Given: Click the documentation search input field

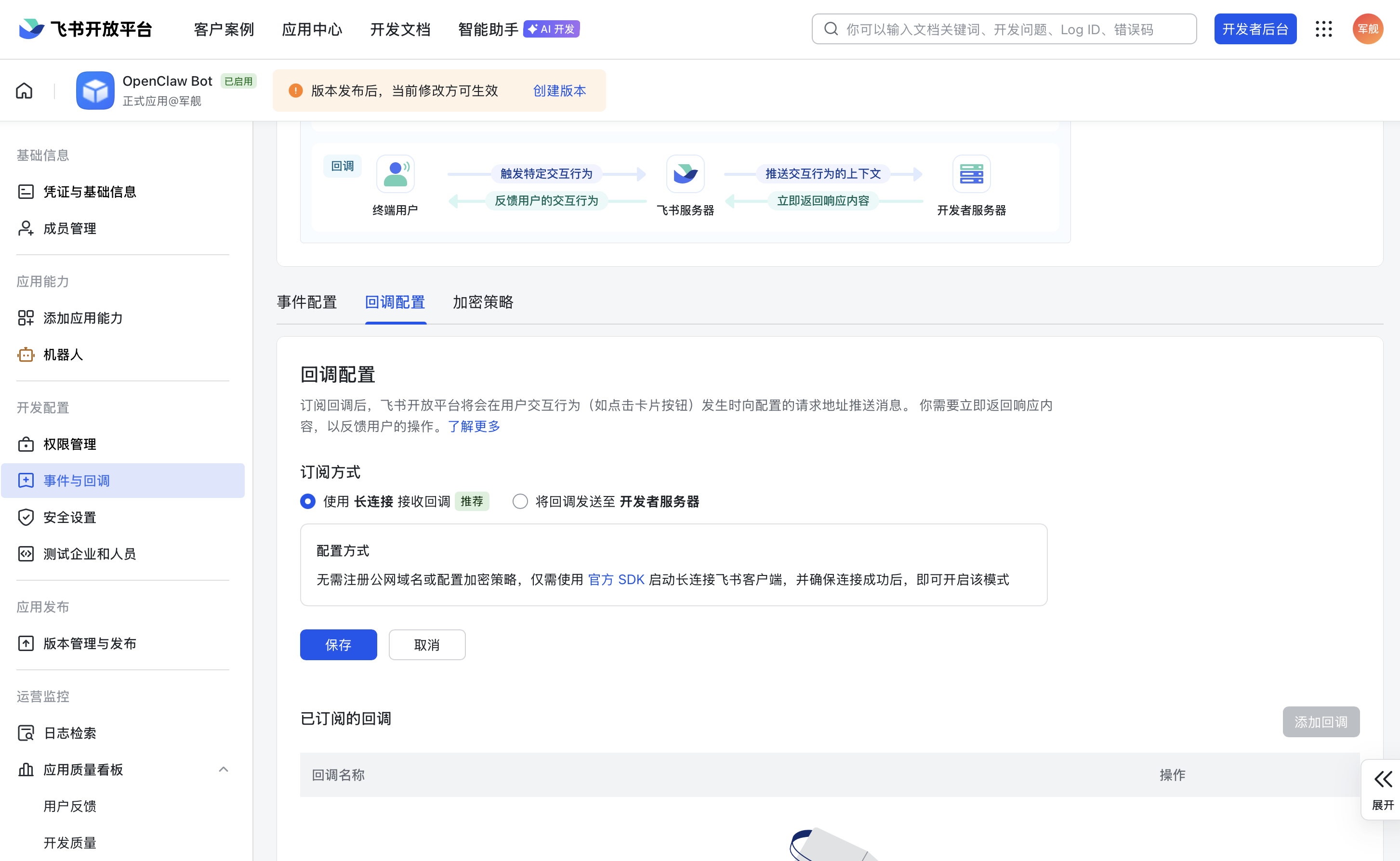Looking at the screenshot, I should coord(1003,29).
